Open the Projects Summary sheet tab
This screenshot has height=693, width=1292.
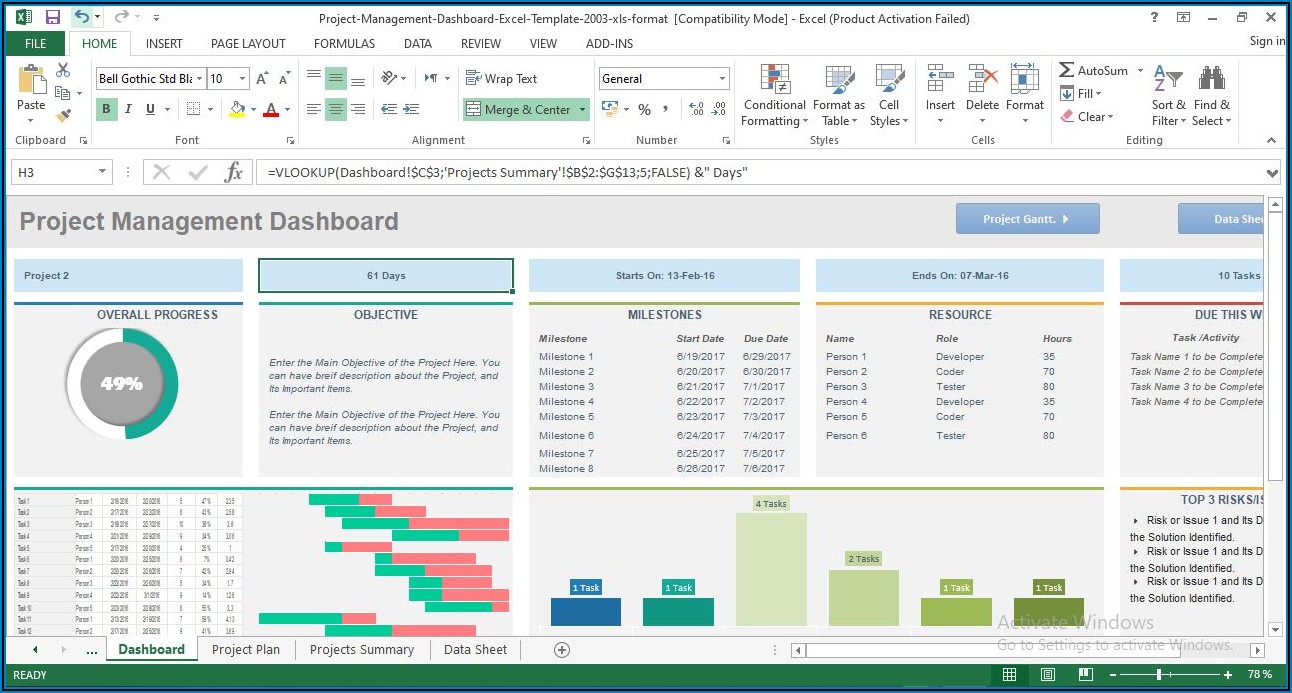point(361,650)
